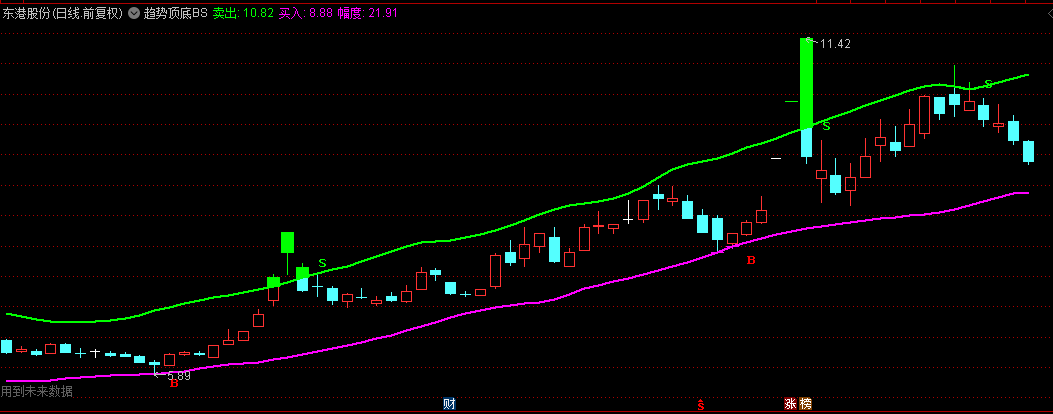Click the 11.42 high price label

[835, 44]
